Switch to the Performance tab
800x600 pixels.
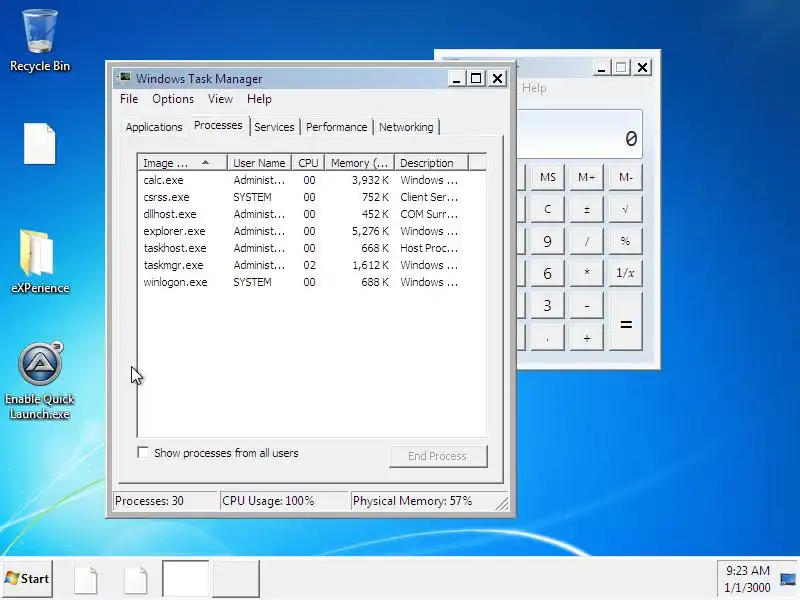click(337, 127)
